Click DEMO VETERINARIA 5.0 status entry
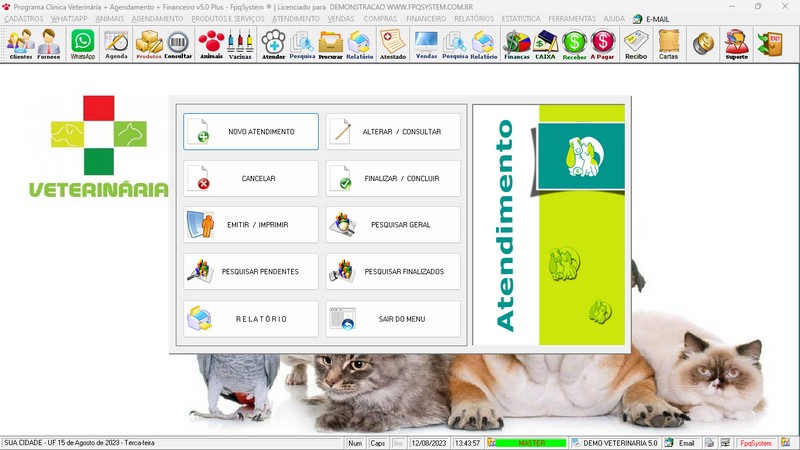800x450 pixels. point(615,443)
